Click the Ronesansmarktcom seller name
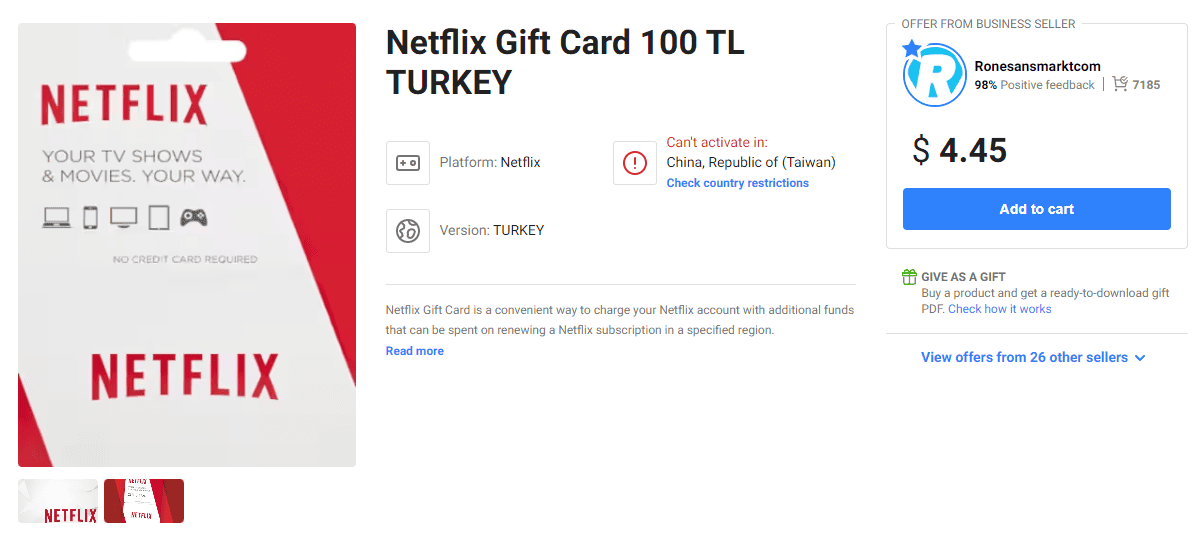The image size is (1200, 533). tap(1038, 66)
